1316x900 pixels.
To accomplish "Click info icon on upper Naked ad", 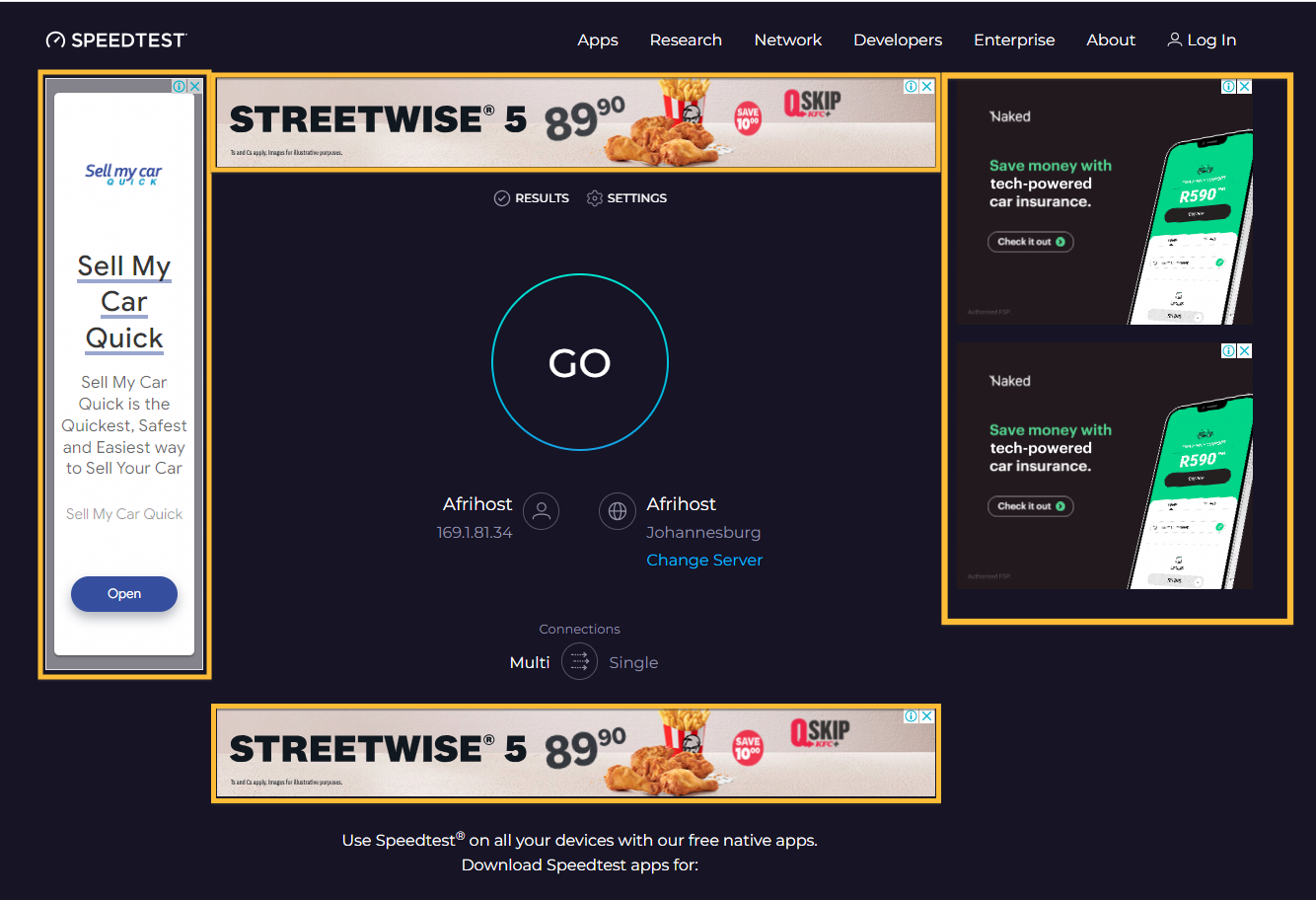I will 1229,86.
